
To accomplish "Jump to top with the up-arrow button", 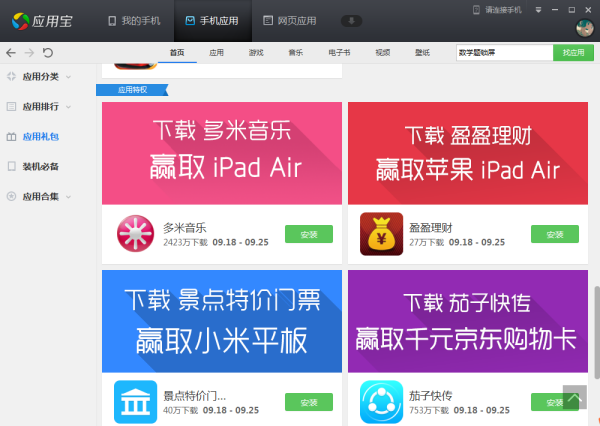I will point(575,397).
